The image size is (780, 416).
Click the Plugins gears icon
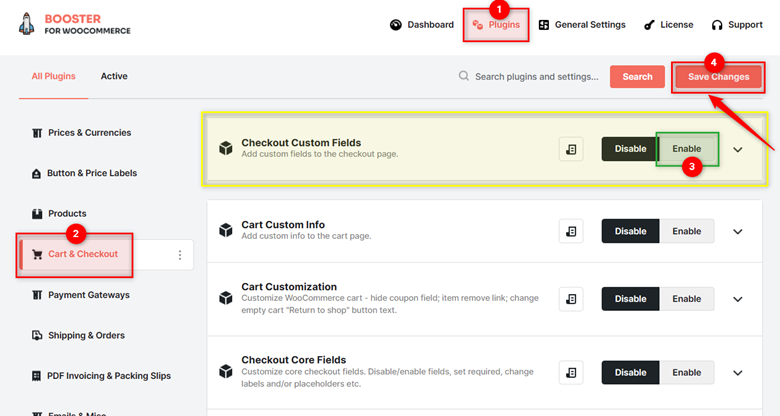pyautogui.click(x=478, y=25)
